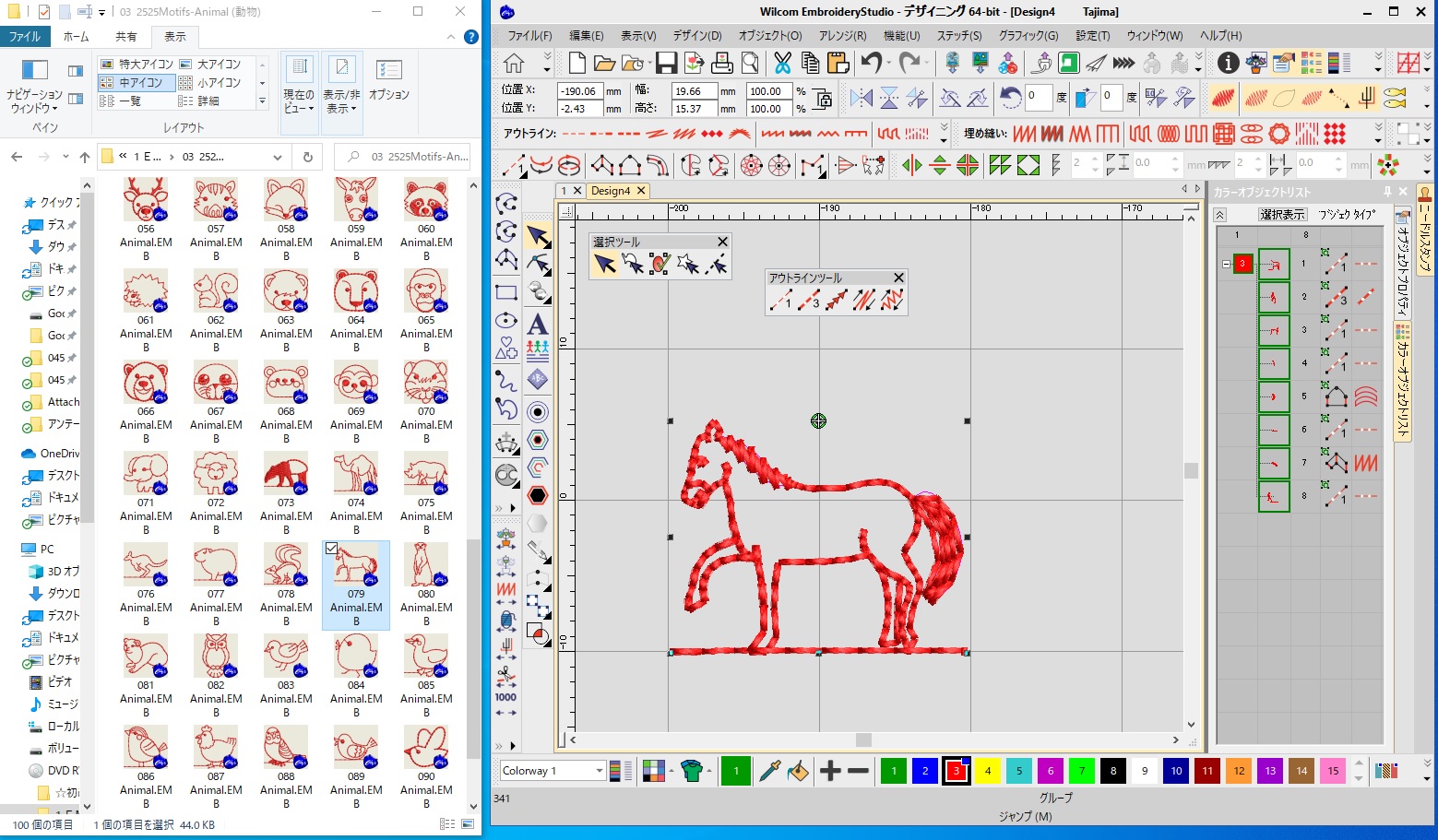The image size is (1438, 840).
Task: Pick yellow color swatch 4
Action: (x=988, y=771)
